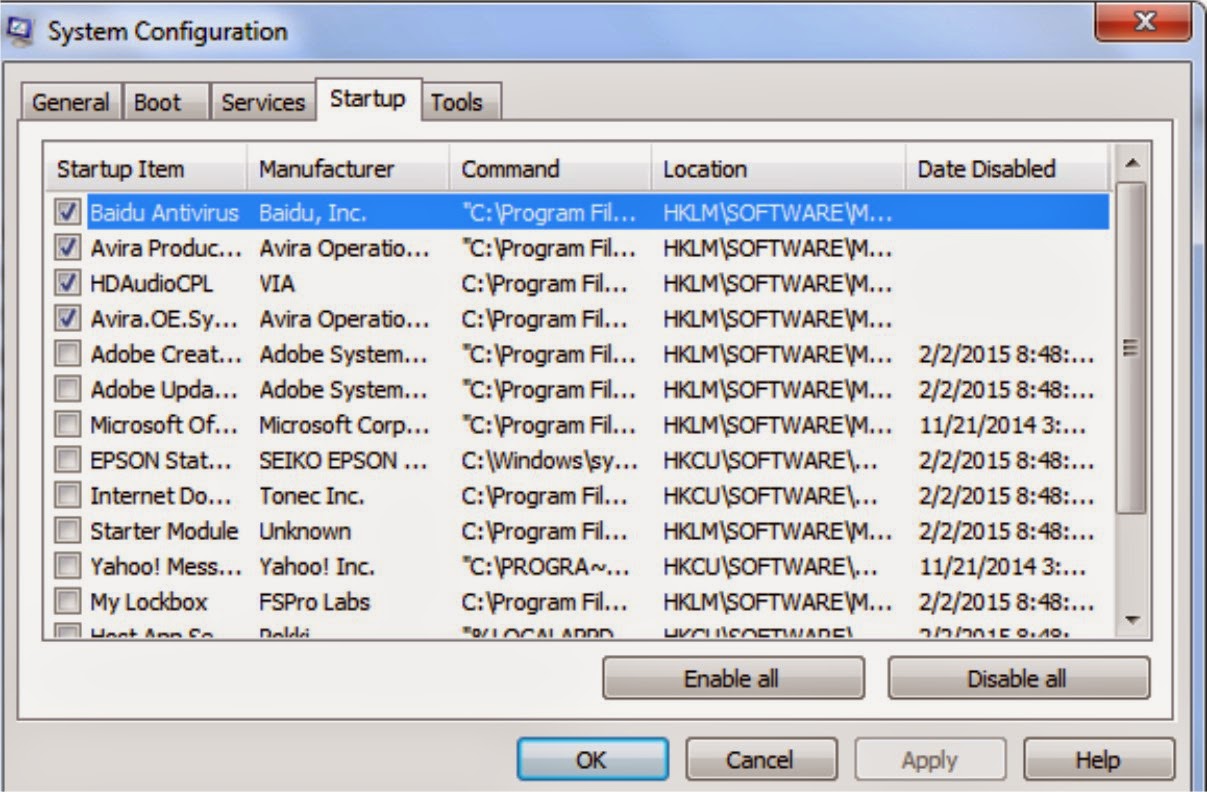Viewport: 1207px width, 792px height.
Task: Enable the Adobe Creat... startup checkbox
Action: pos(68,355)
